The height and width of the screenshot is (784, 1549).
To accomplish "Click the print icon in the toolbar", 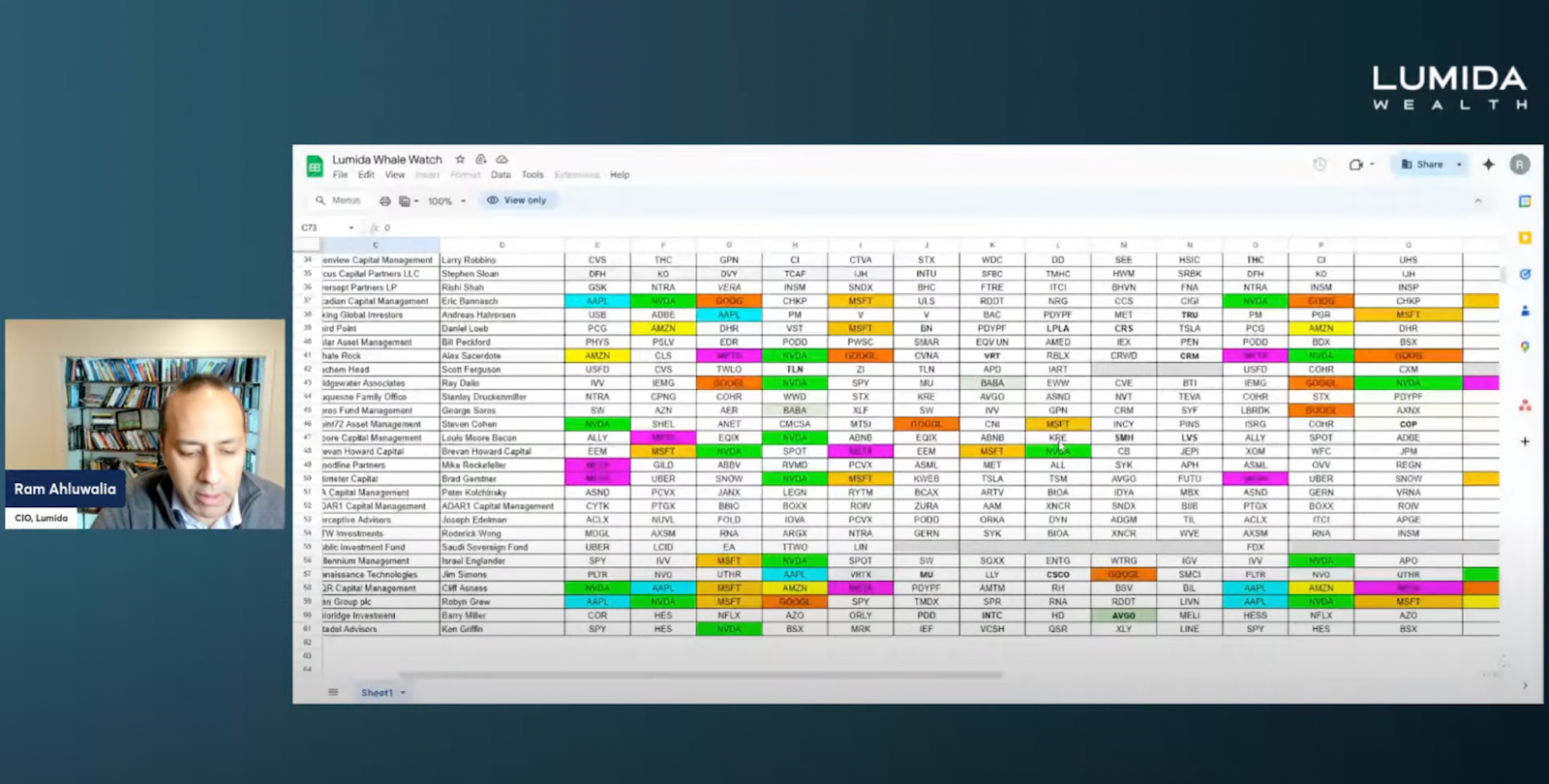I will (x=385, y=201).
